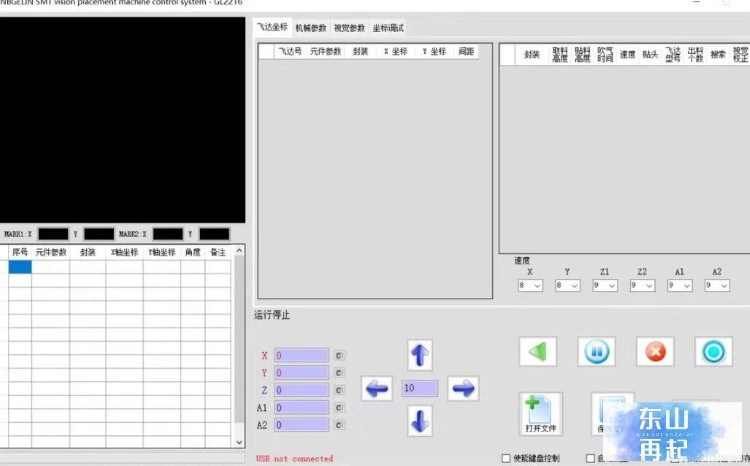Click the C clear button beside X field

coord(339,355)
